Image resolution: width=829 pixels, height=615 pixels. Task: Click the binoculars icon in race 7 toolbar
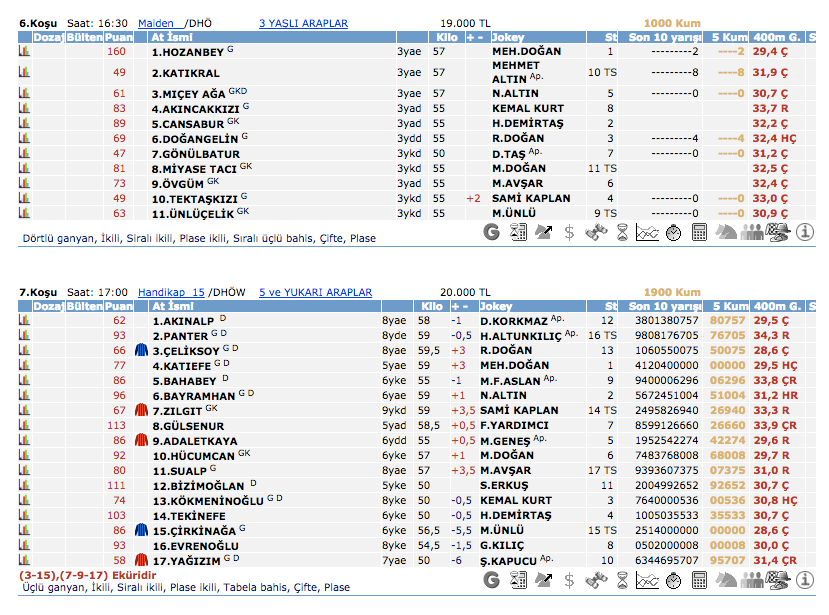(x=595, y=581)
